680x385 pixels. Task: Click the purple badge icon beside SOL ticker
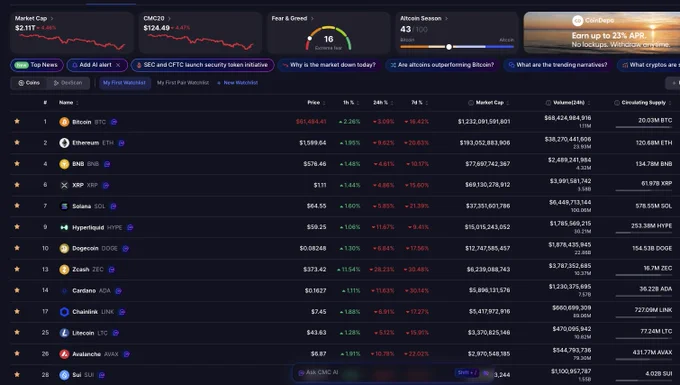pos(113,206)
